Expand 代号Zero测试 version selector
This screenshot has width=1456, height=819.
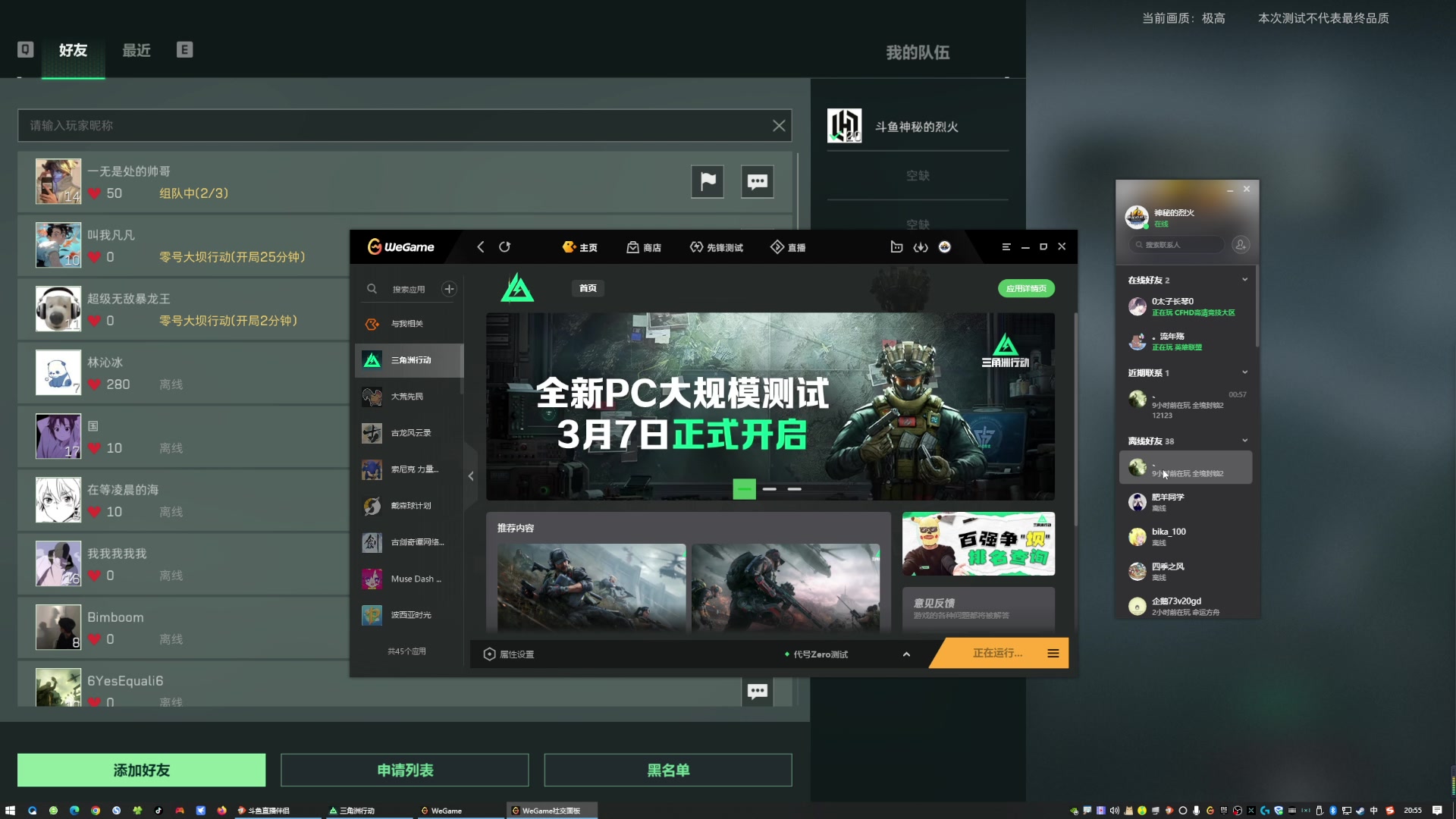[x=906, y=654]
